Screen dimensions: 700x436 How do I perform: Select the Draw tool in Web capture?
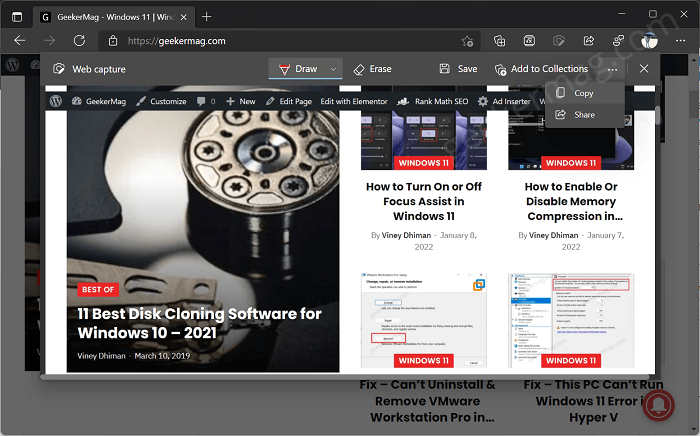click(x=298, y=69)
